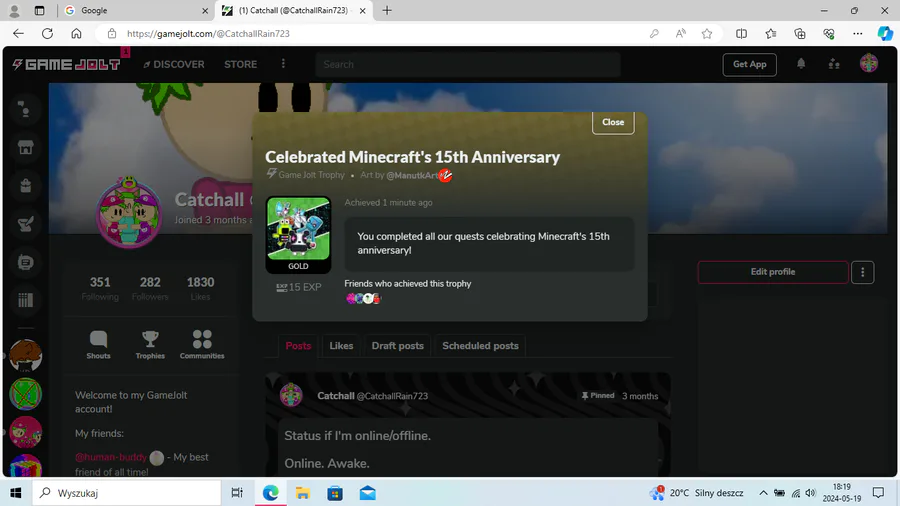Activate Read aloud icon
Viewport: 900px width, 506px height.
[x=680, y=33]
